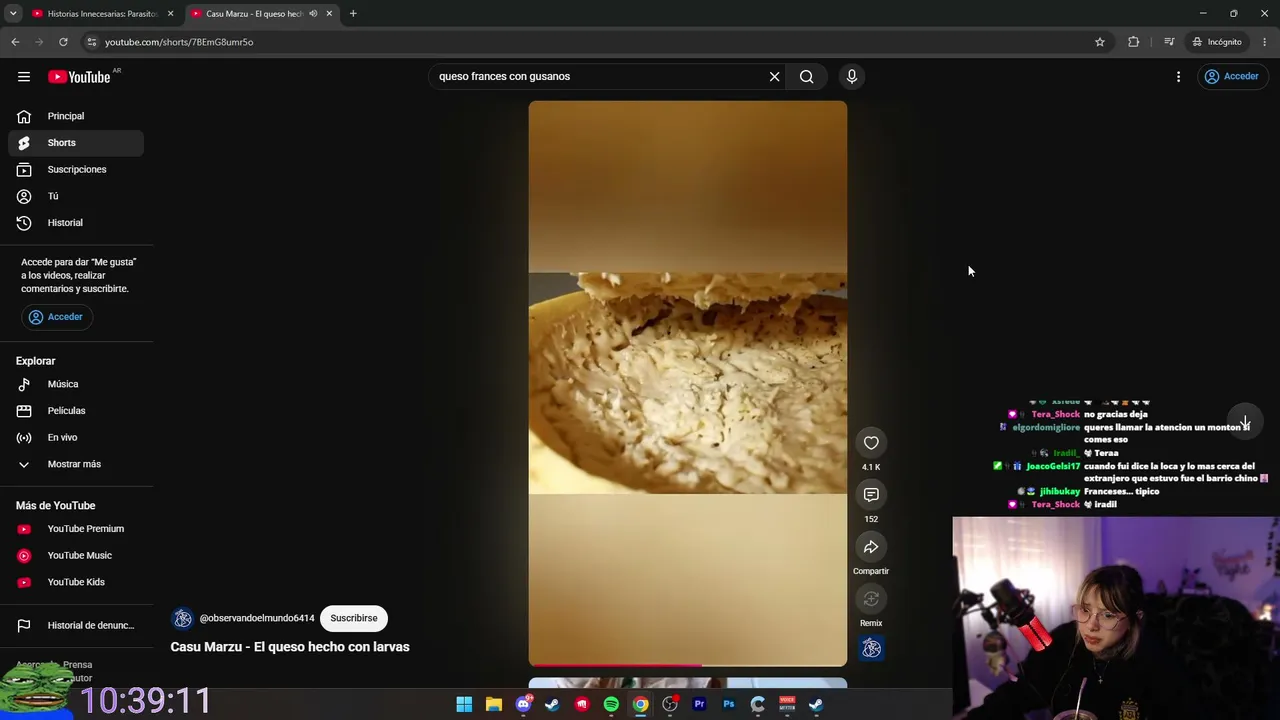Select Shorts in the sidebar
This screenshot has width=1280, height=720.
[76, 143]
